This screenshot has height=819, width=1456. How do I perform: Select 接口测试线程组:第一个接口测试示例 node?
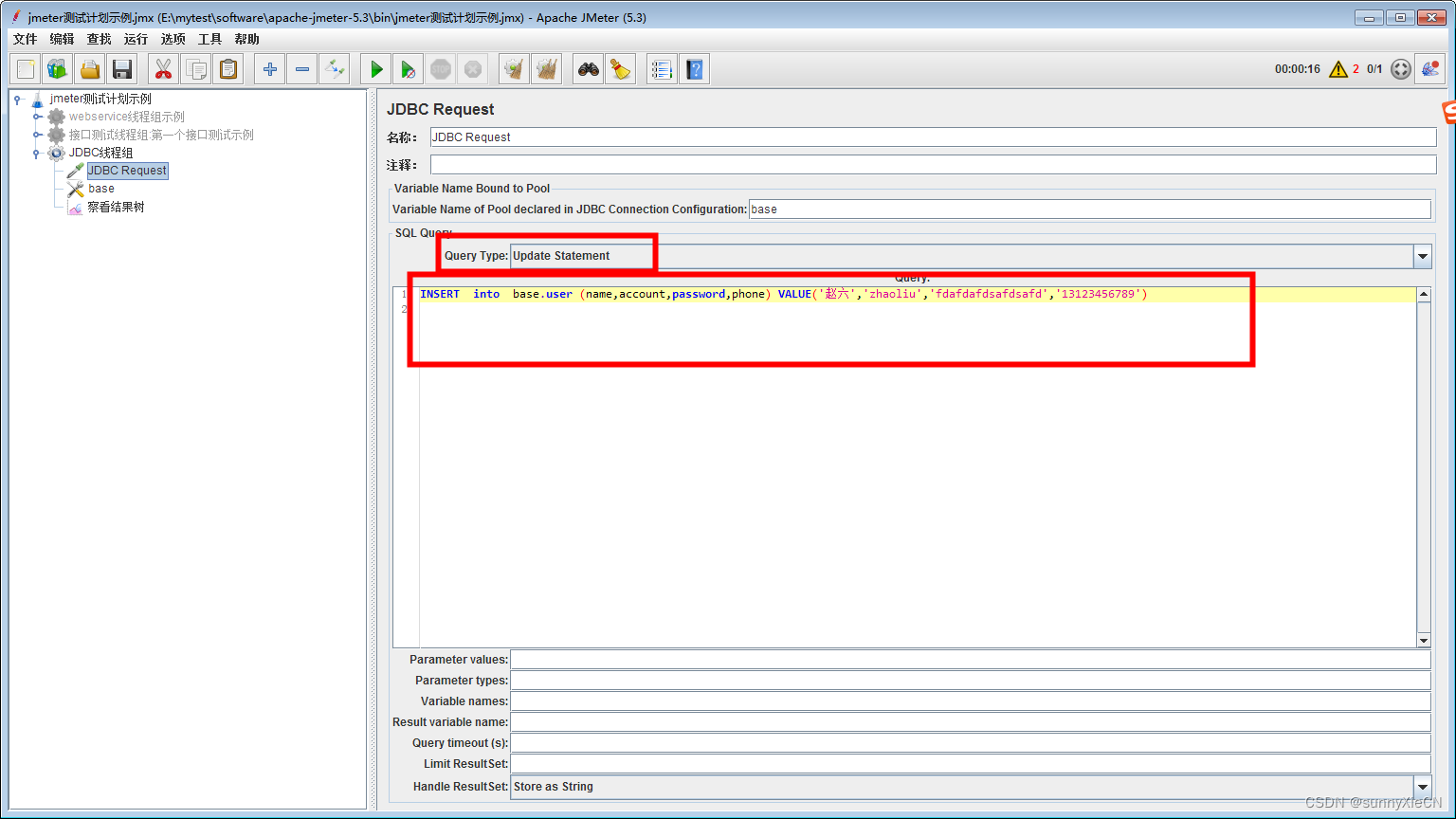(161, 135)
